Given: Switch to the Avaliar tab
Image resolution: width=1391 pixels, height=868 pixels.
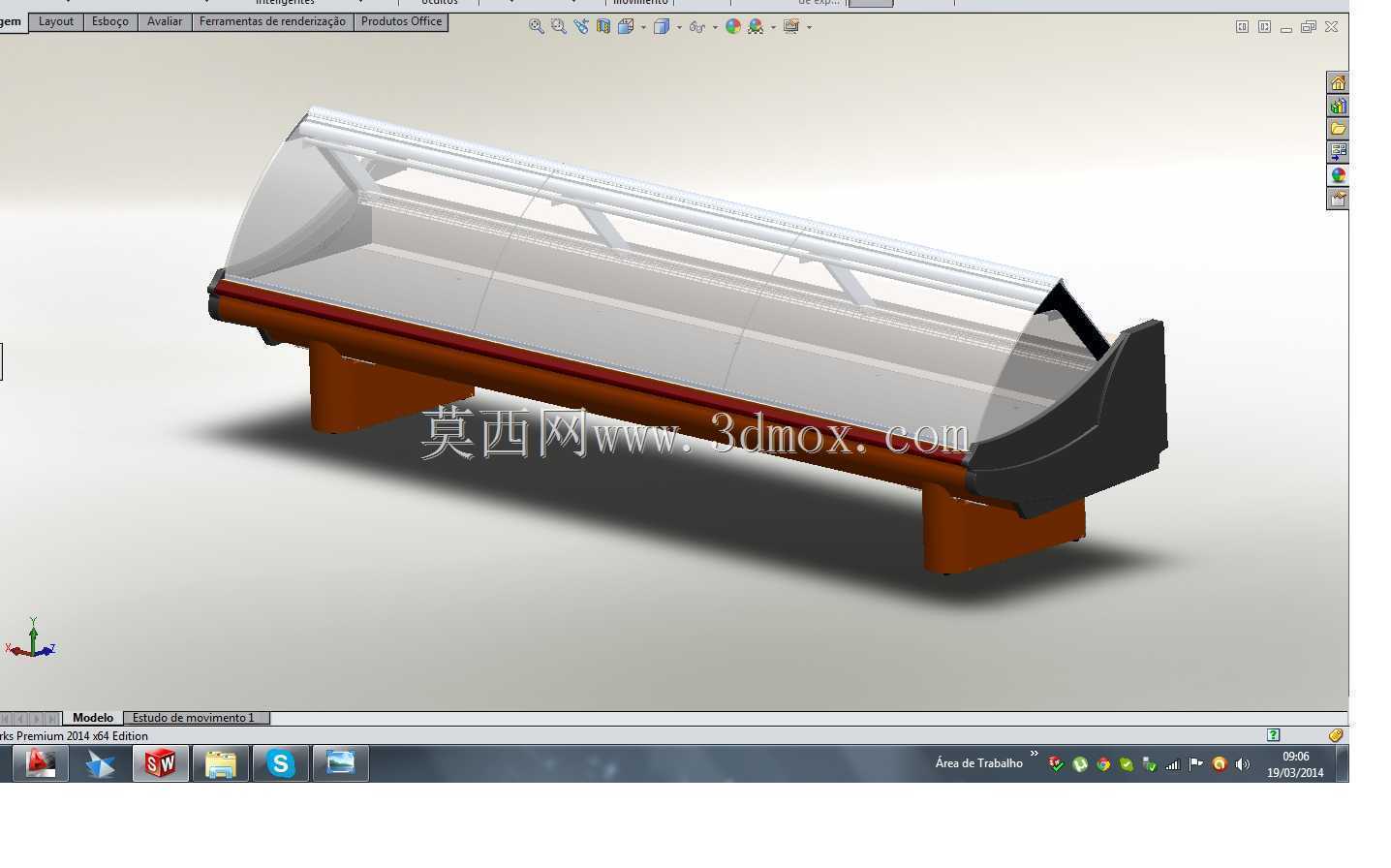Looking at the screenshot, I should (165, 21).
